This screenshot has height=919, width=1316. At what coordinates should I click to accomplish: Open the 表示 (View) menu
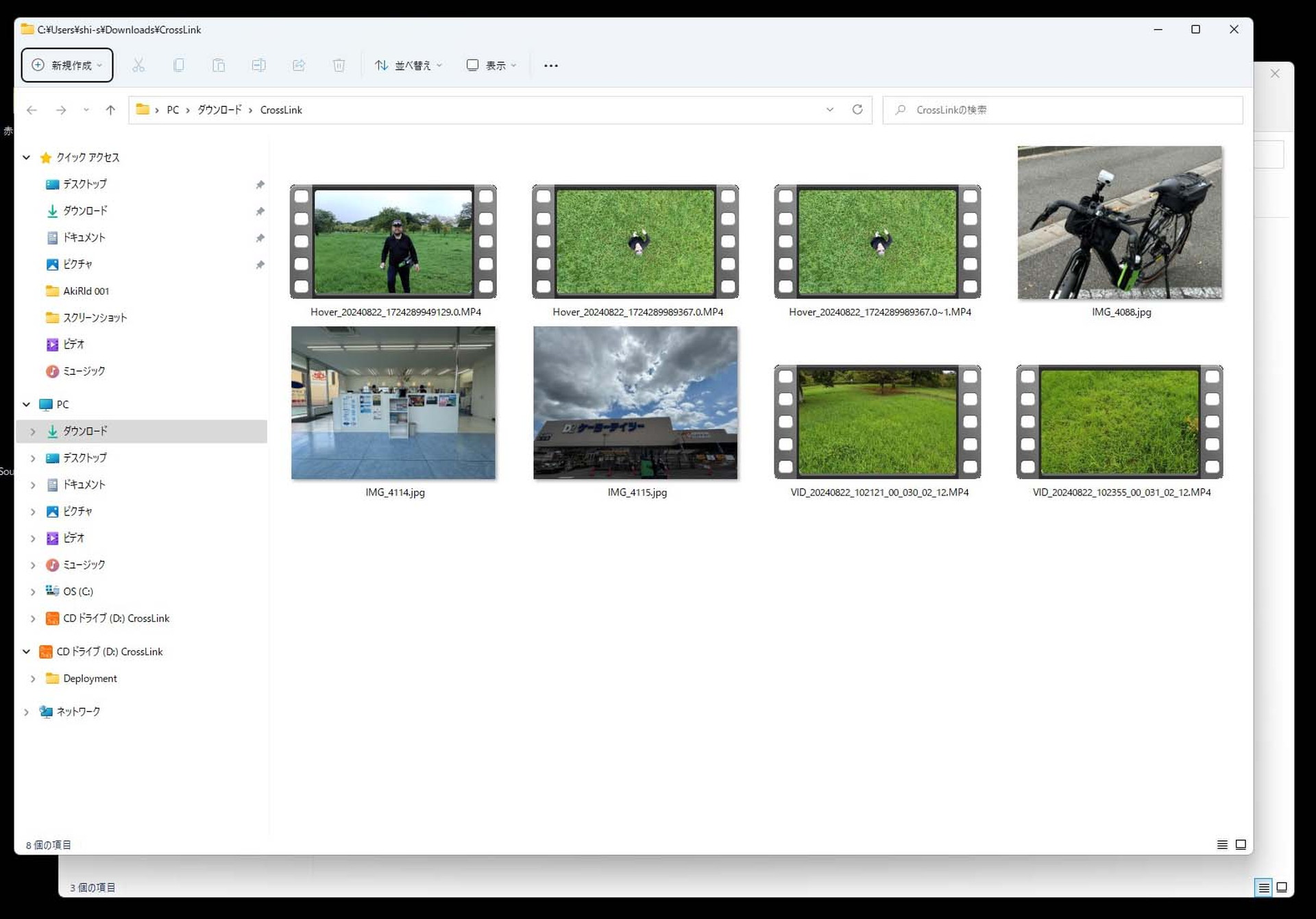pyautogui.click(x=490, y=65)
